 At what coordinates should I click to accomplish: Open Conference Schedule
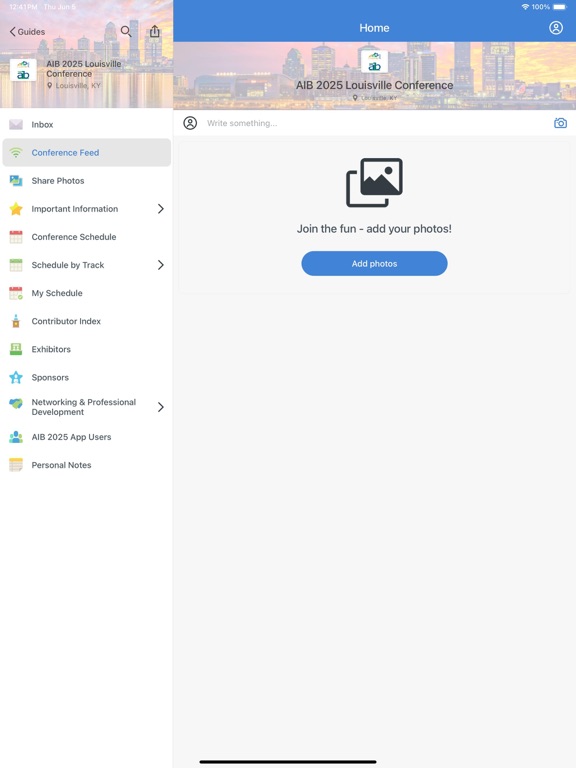point(87,237)
